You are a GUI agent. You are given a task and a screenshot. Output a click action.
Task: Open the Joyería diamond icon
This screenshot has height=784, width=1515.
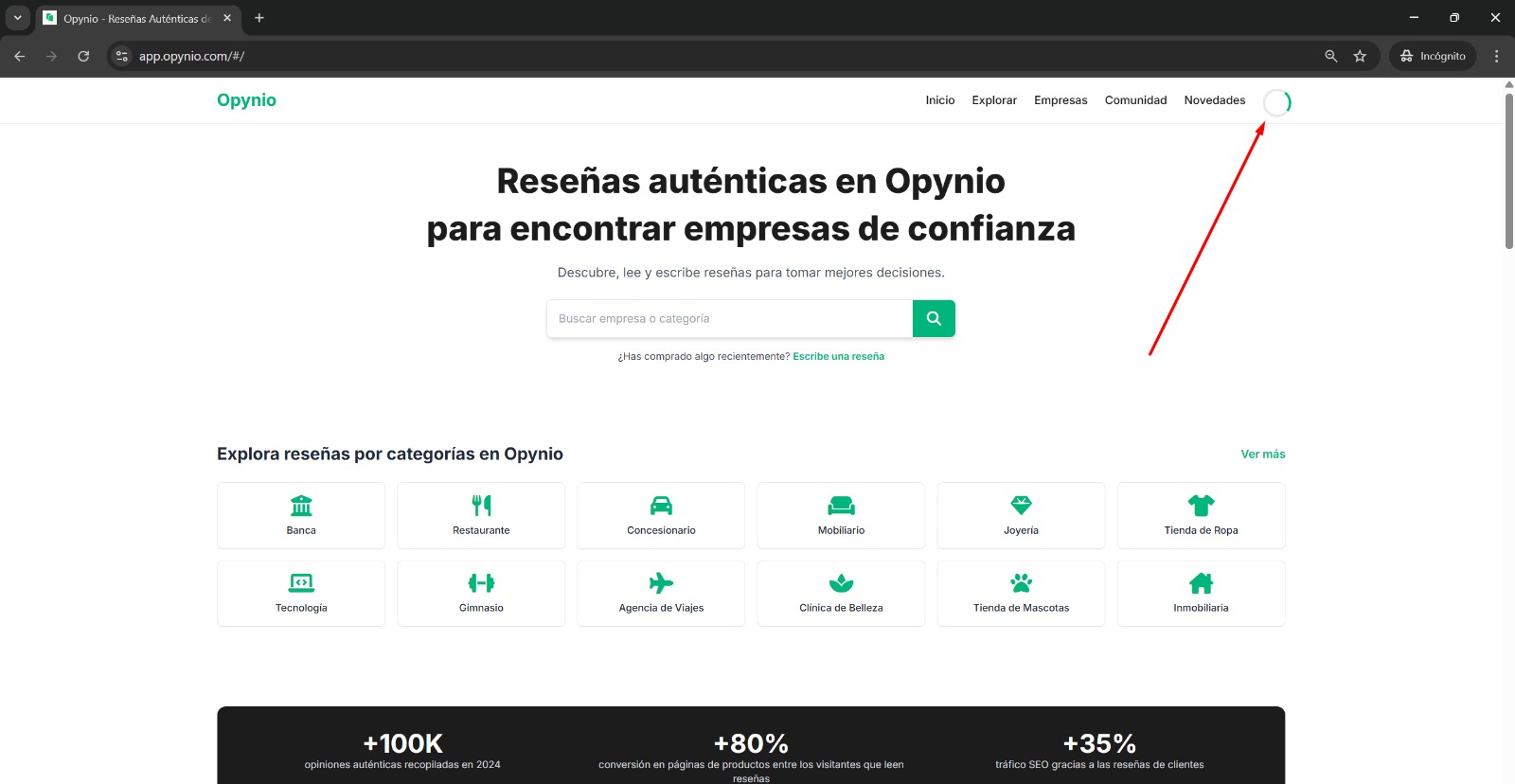click(x=1021, y=506)
